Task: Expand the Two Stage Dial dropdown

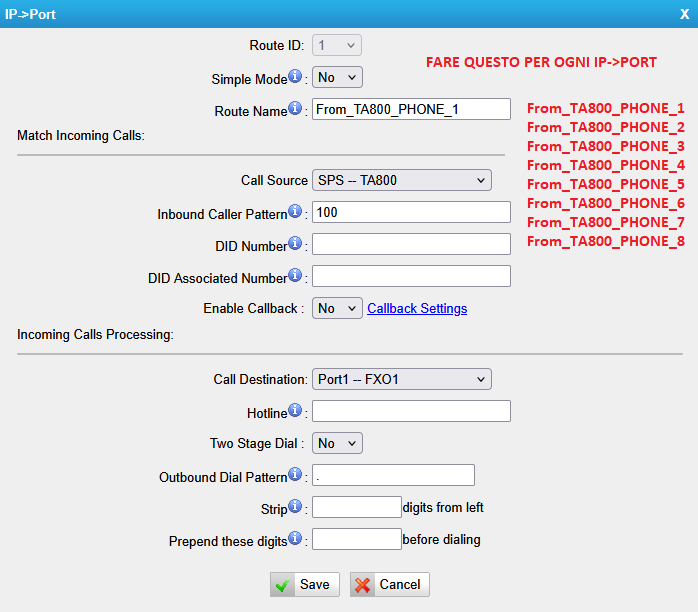Action: pos(337,443)
